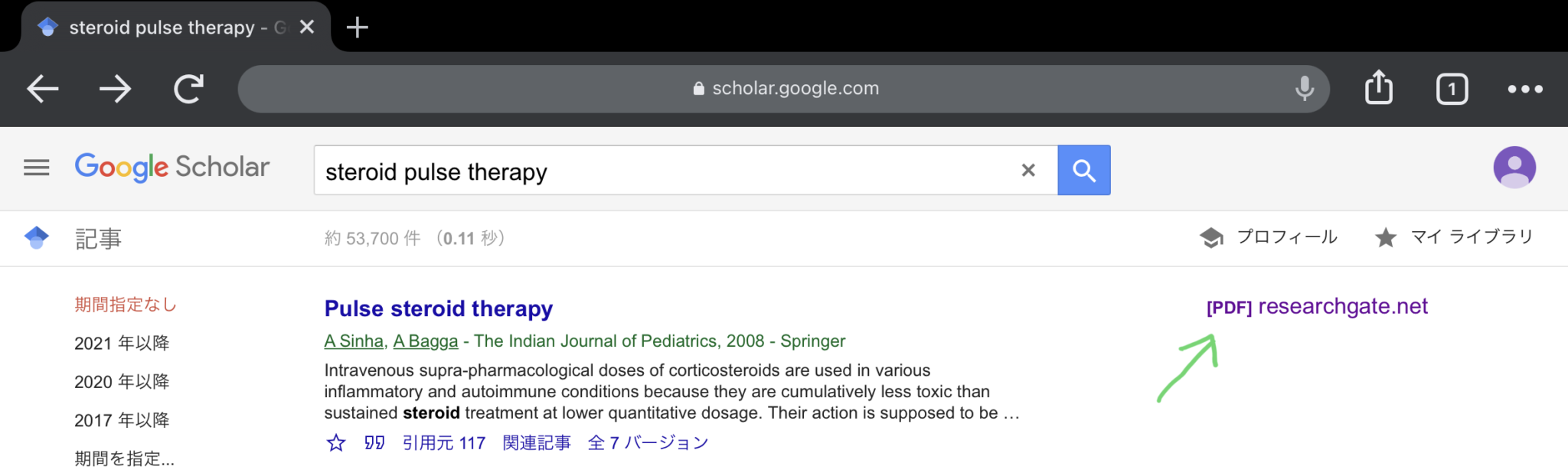
Task: Save article with the star icon
Action: [336, 443]
